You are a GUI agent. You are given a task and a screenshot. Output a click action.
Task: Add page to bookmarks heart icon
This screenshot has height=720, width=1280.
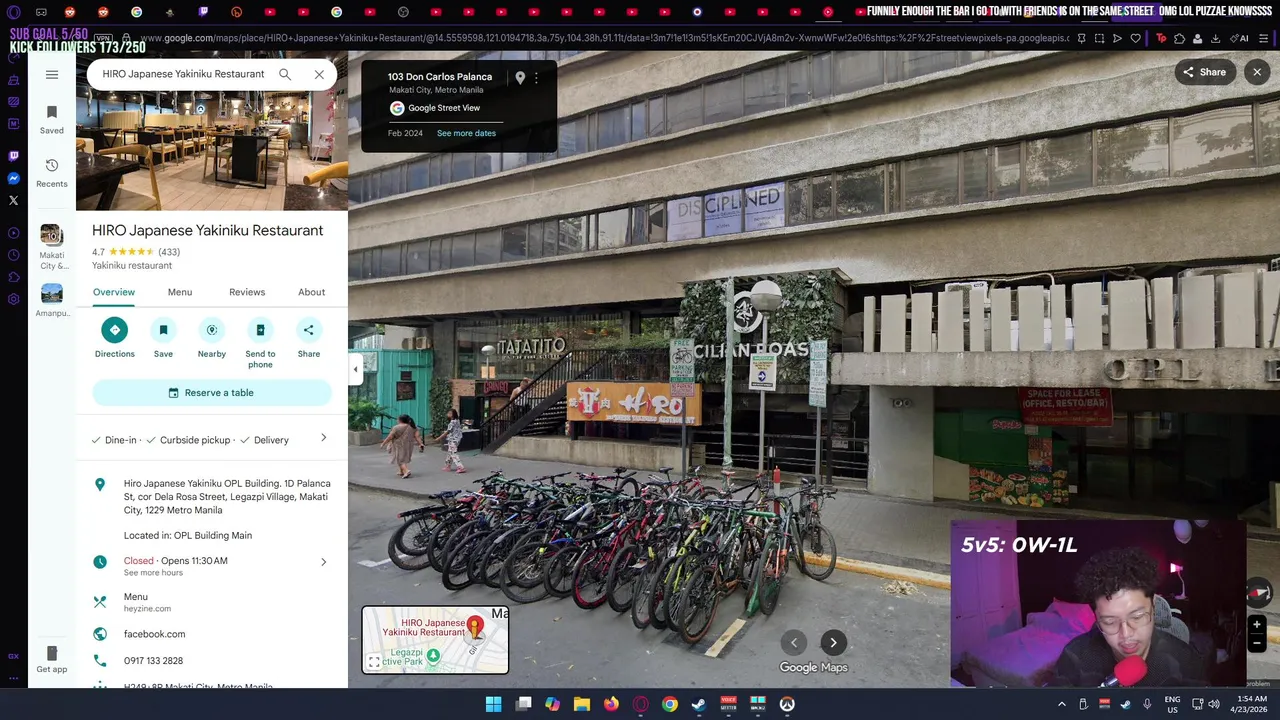(1135, 38)
